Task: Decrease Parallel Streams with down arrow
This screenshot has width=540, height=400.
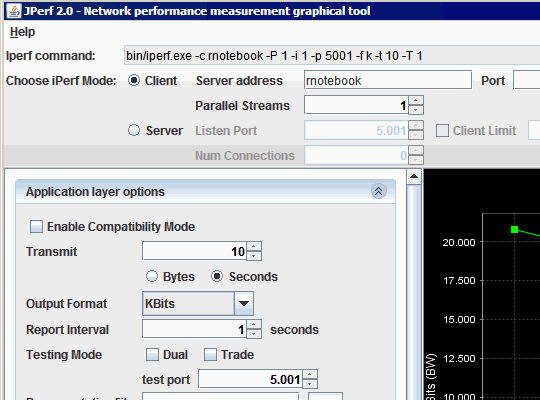Action: pyautogui.click(x=416, y=110)
